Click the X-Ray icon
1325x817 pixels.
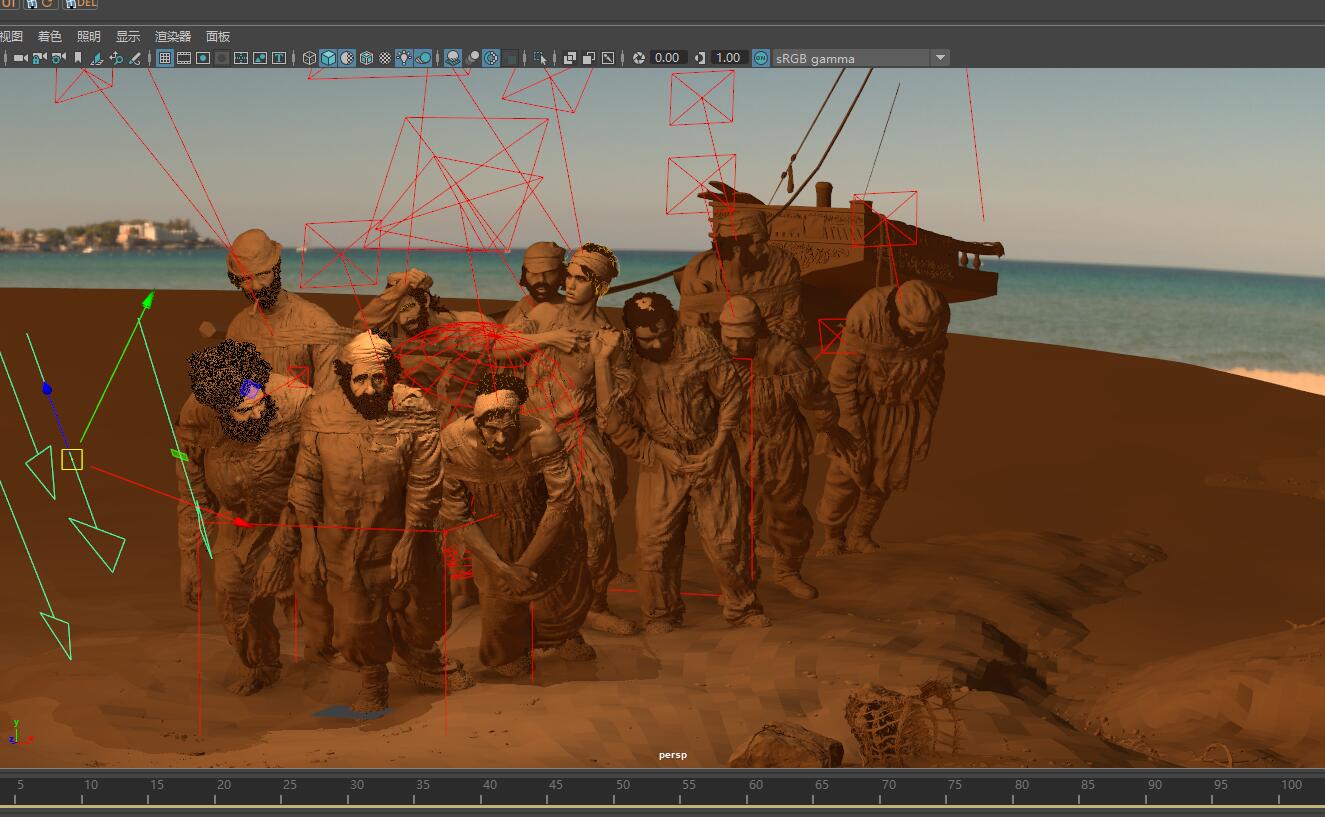tap(570, 58)
